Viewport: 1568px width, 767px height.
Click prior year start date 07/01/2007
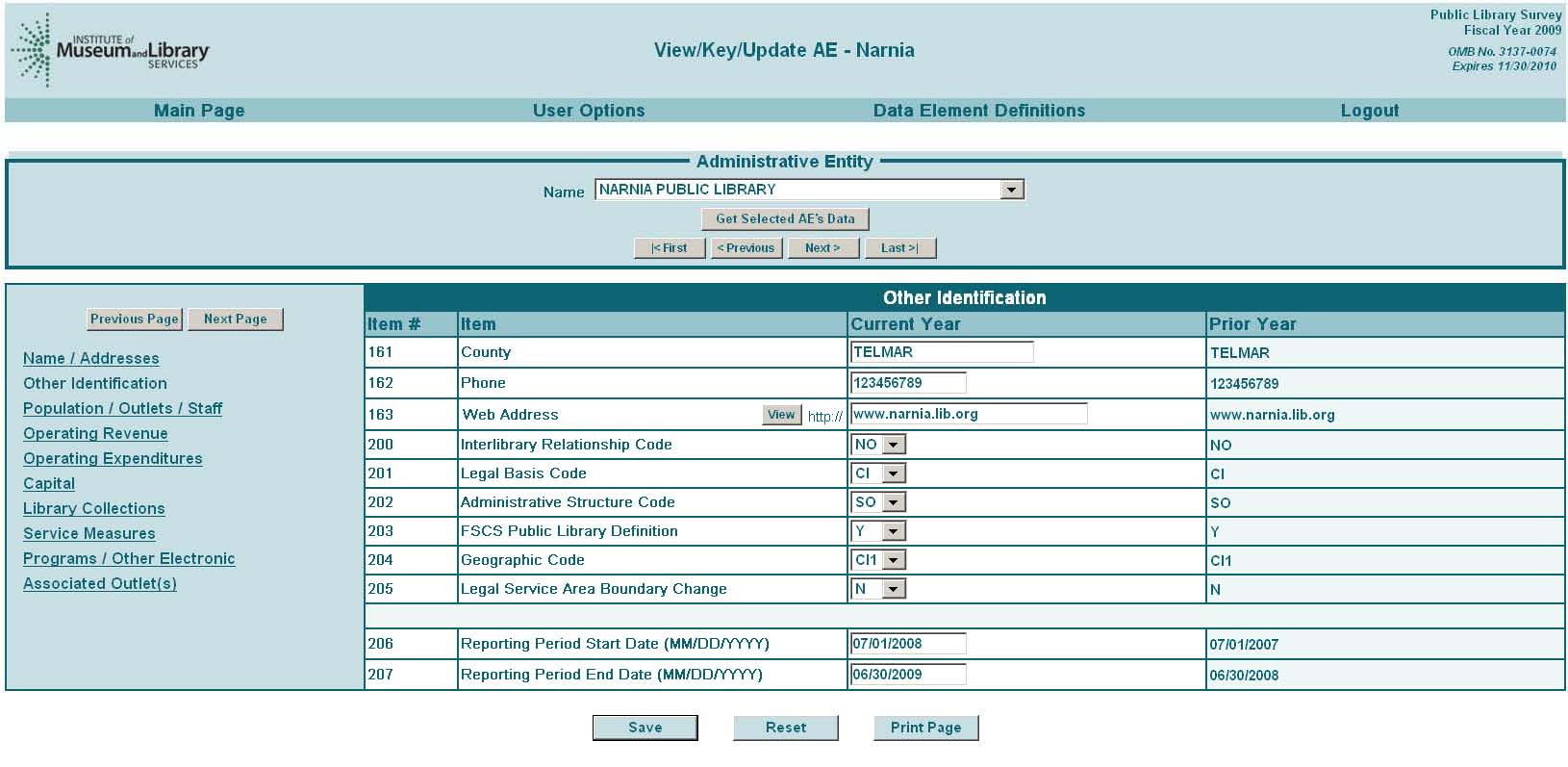pos(1244,645)
